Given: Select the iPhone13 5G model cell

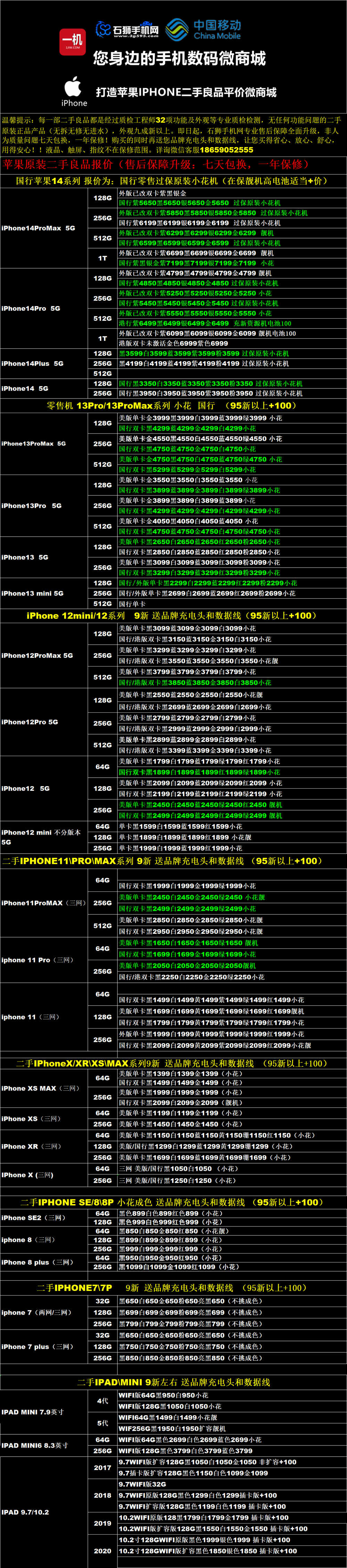Looking at the screenshot, I should (x=44, y=557).
